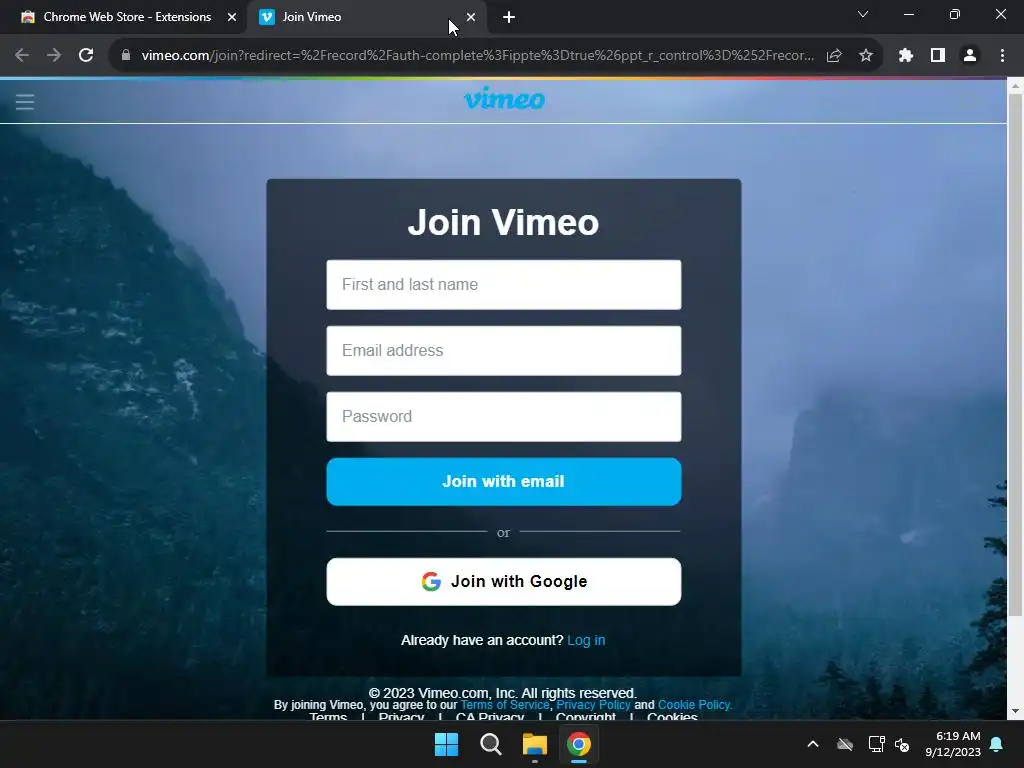
Task: Restore down the Chrome window
Action: point(955,14)
